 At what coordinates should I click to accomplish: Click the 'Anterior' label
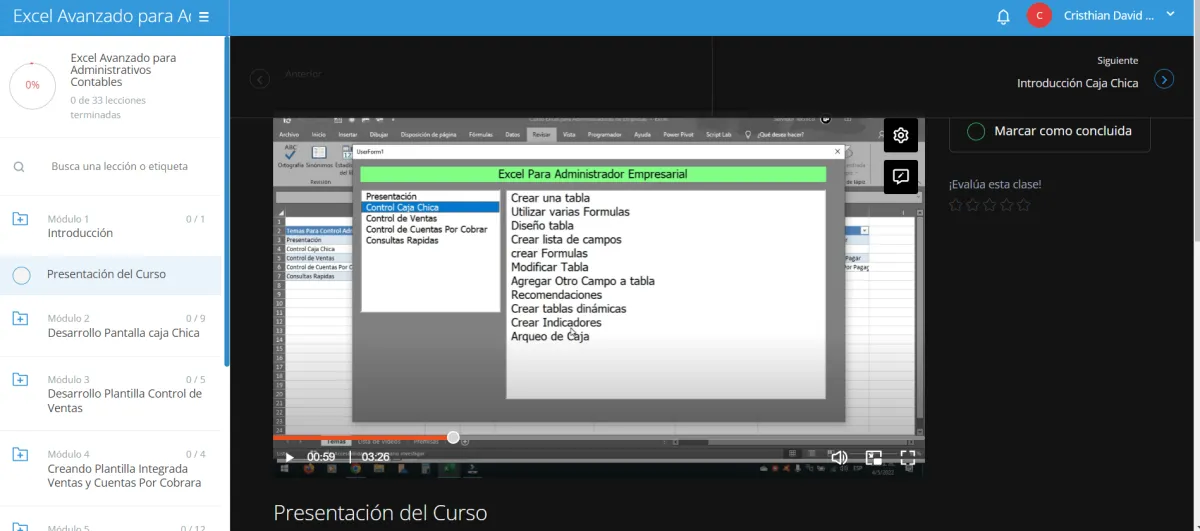pyautogui.click(x=303, y=74)
